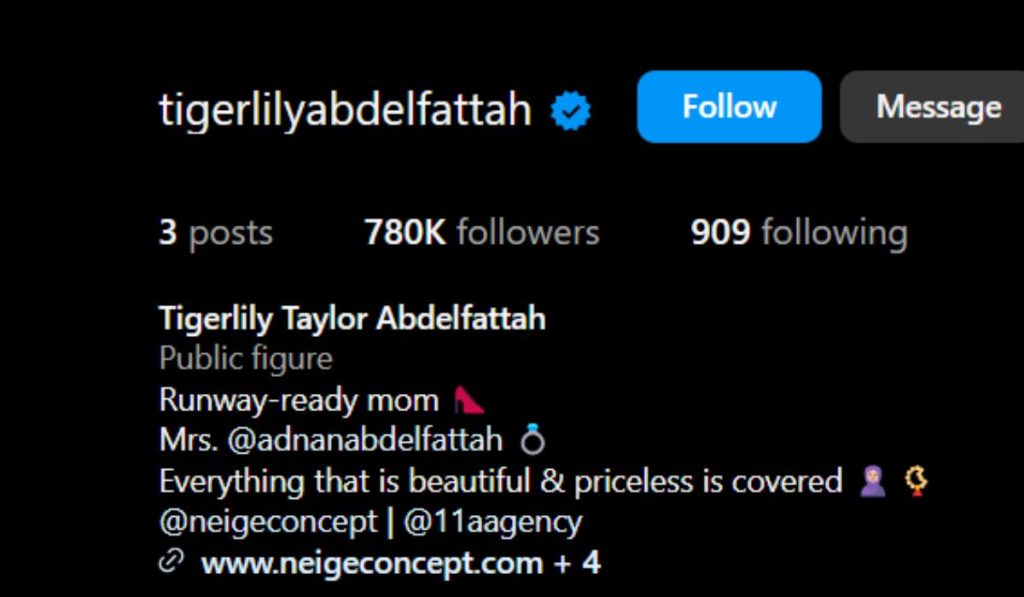Click the Public figure category label
This screenshot has height=597, width=1024.
244,358
